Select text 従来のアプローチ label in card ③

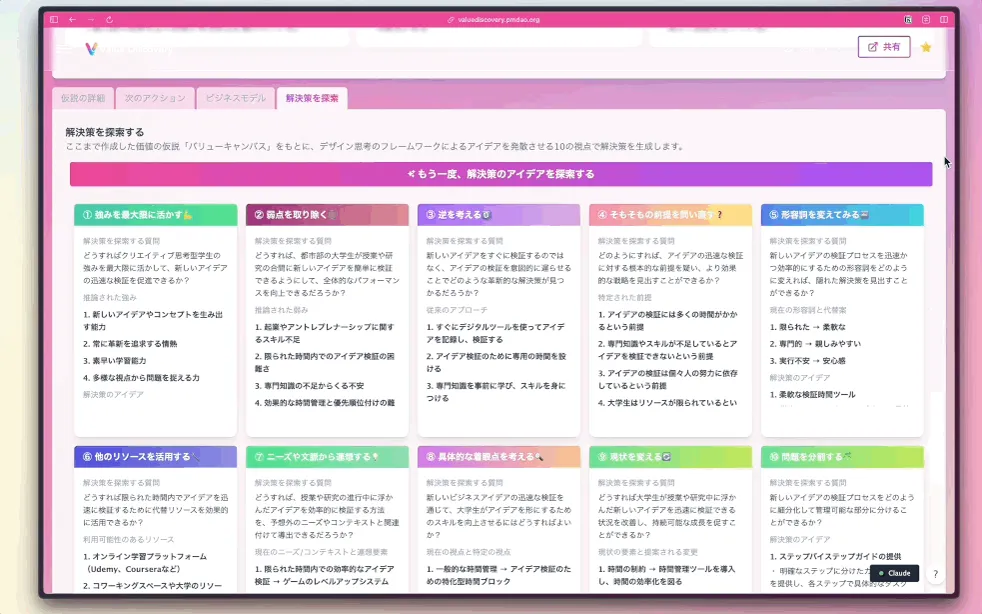click(x=457, y=310)
